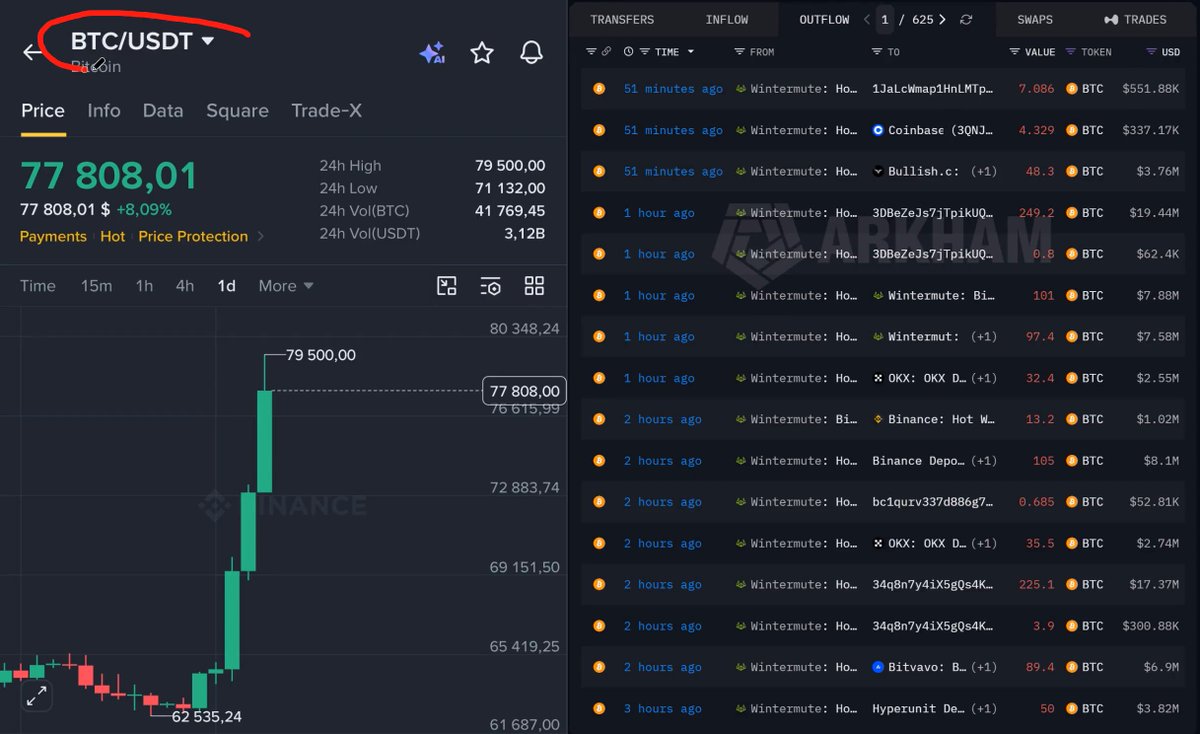The height and width of the screenshot is (734, 1200).
Task: Expand the chevron after Price Protection
Action: click(261, 236)
